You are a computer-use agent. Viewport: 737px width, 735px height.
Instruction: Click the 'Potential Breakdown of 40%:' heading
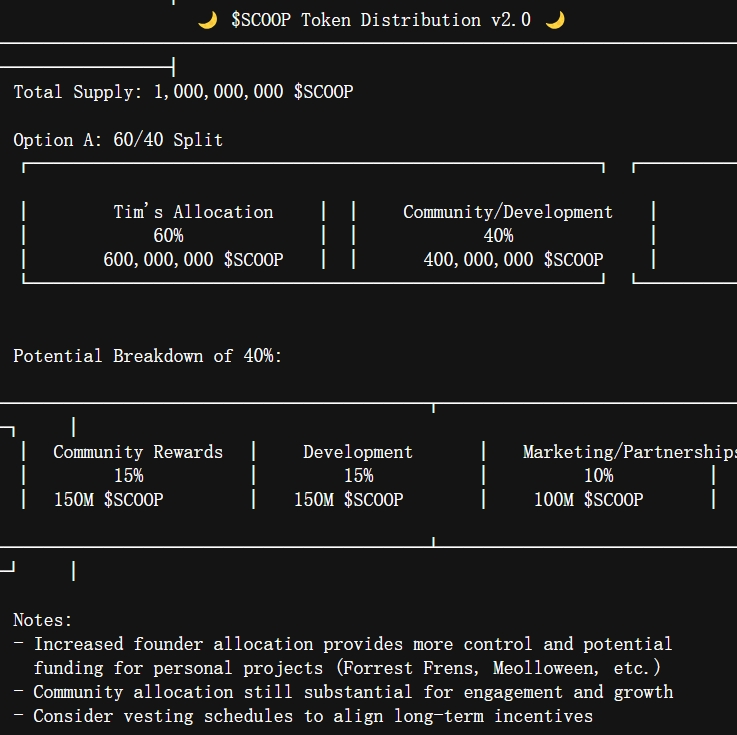point(147,356)
